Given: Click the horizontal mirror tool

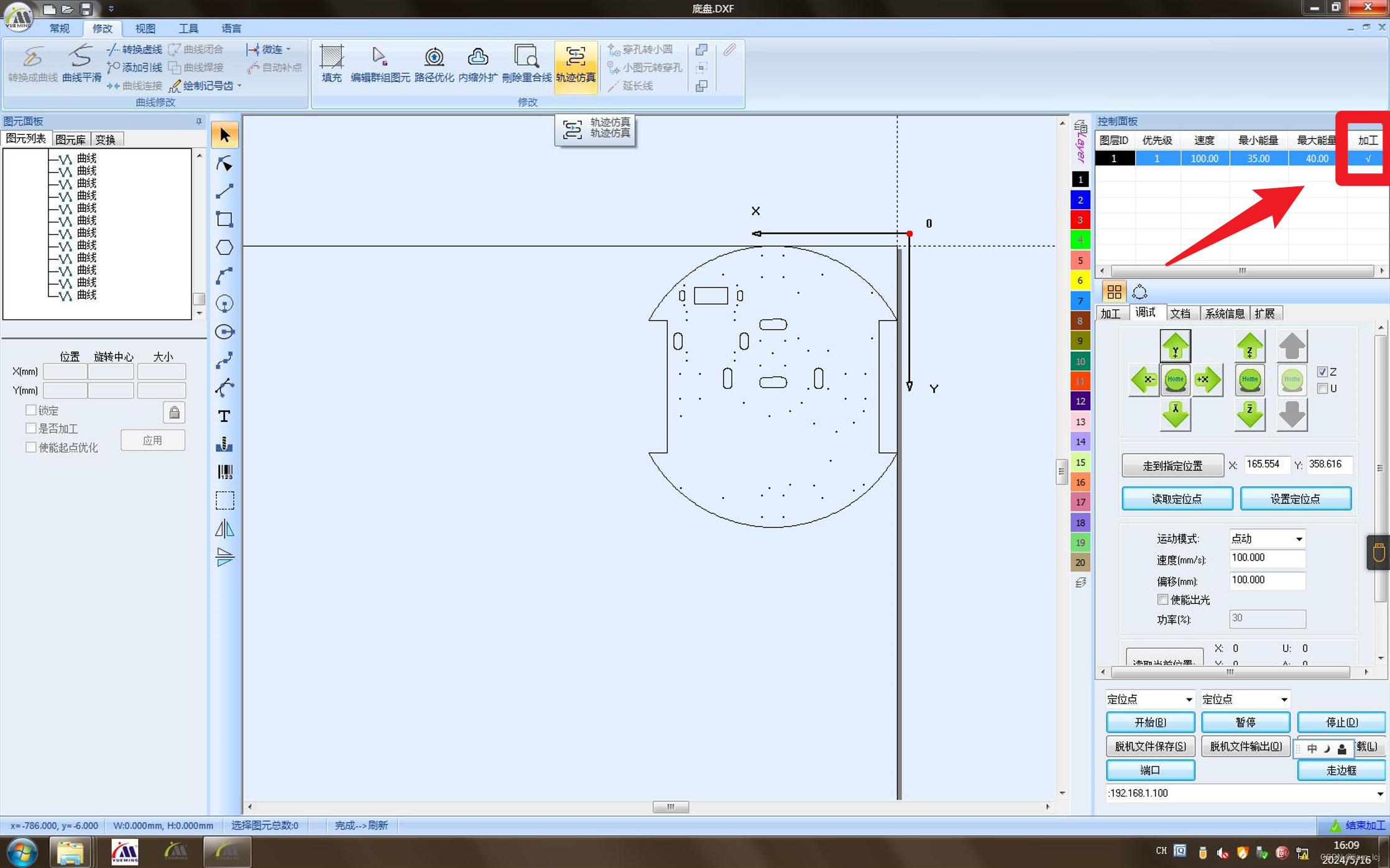Looking at the screenshot, I should (x=224, y=529).
